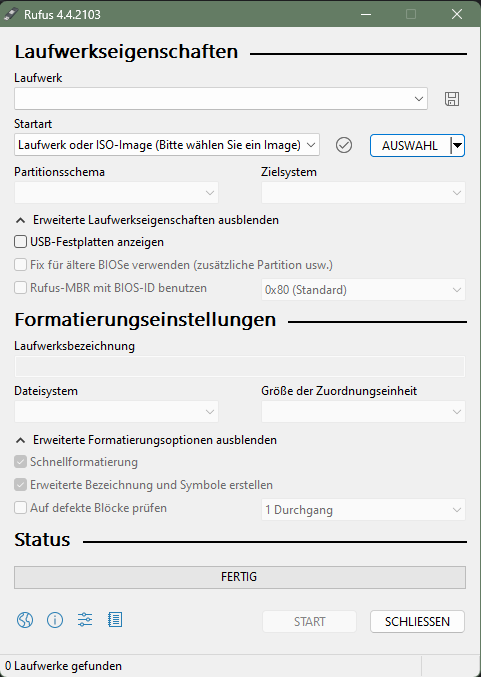Open the 1 Durchgang passes dropdown
This screenshot has width=481, height=677.
(363, 510)
